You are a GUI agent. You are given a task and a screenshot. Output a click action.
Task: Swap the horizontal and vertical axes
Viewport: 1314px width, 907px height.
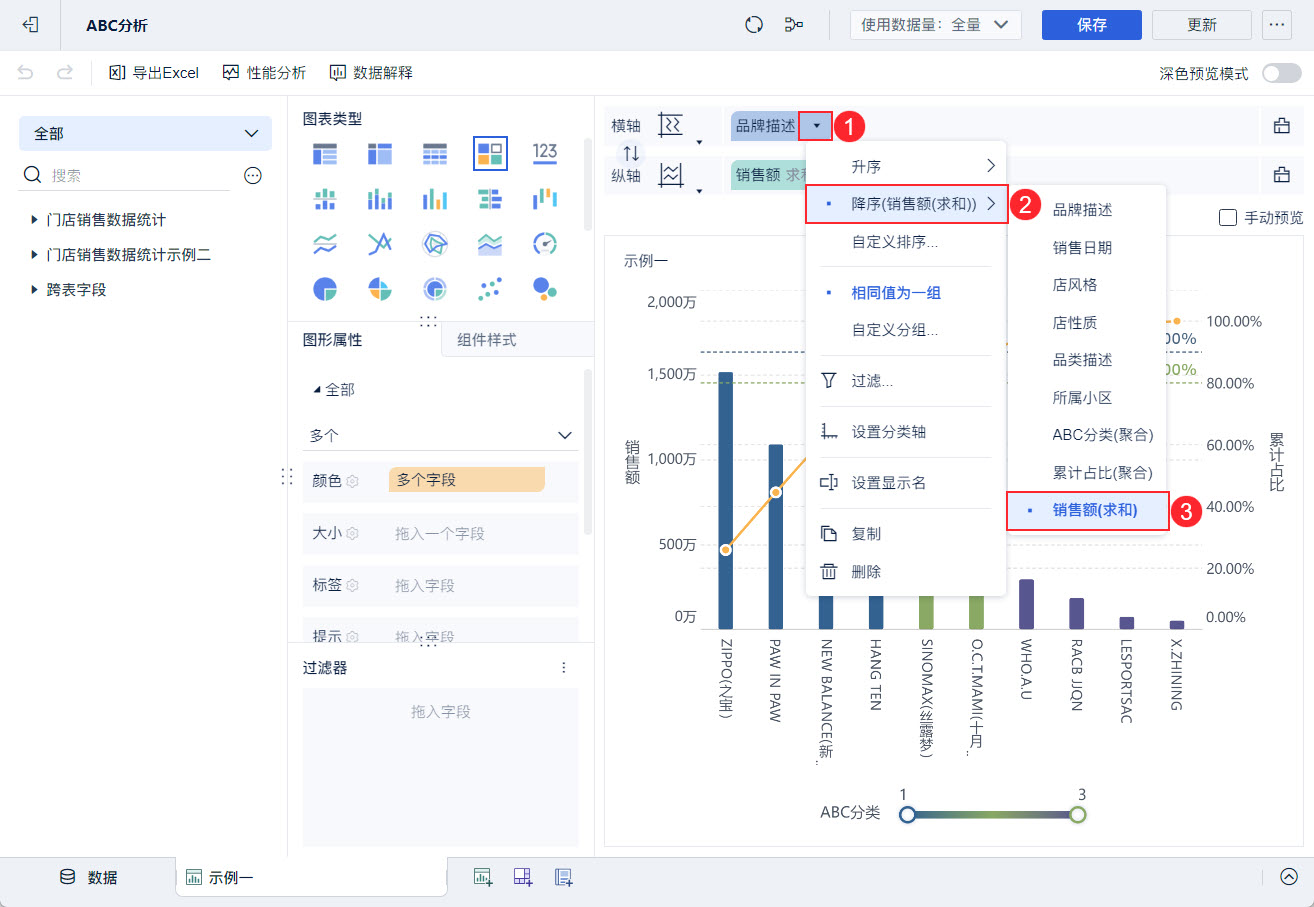pyautogui.click(x=631, y=153)
